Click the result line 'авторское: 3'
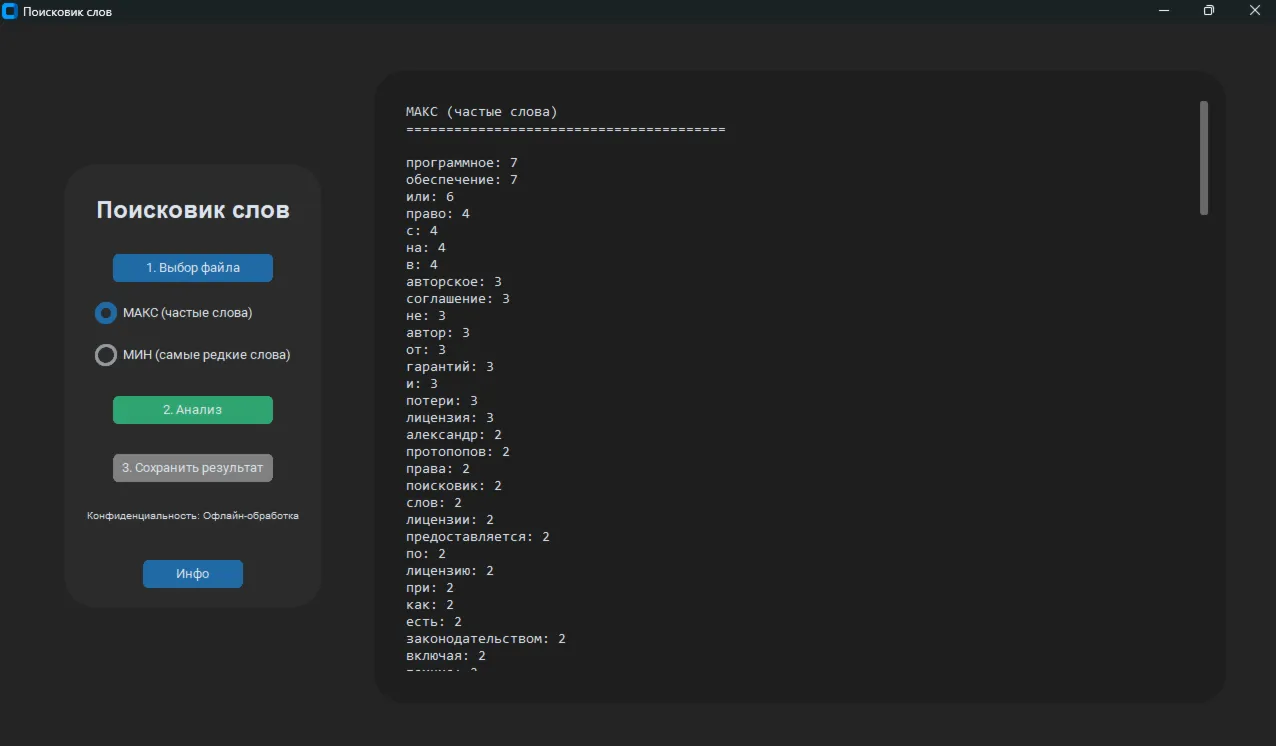Viewport: 1276px width, 746px height. coord(454,282)
